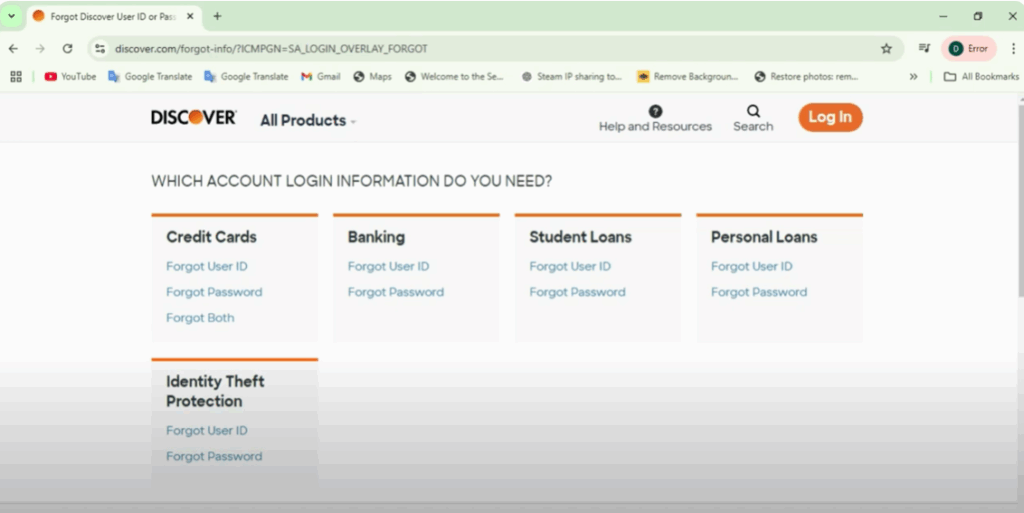
Task: Click the 'Which account login information' heading
Action: coord(351,181)
